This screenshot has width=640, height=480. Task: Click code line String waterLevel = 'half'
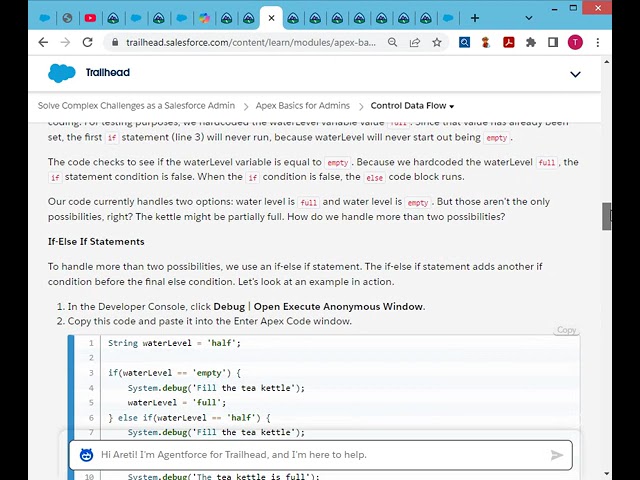point(174,343)
